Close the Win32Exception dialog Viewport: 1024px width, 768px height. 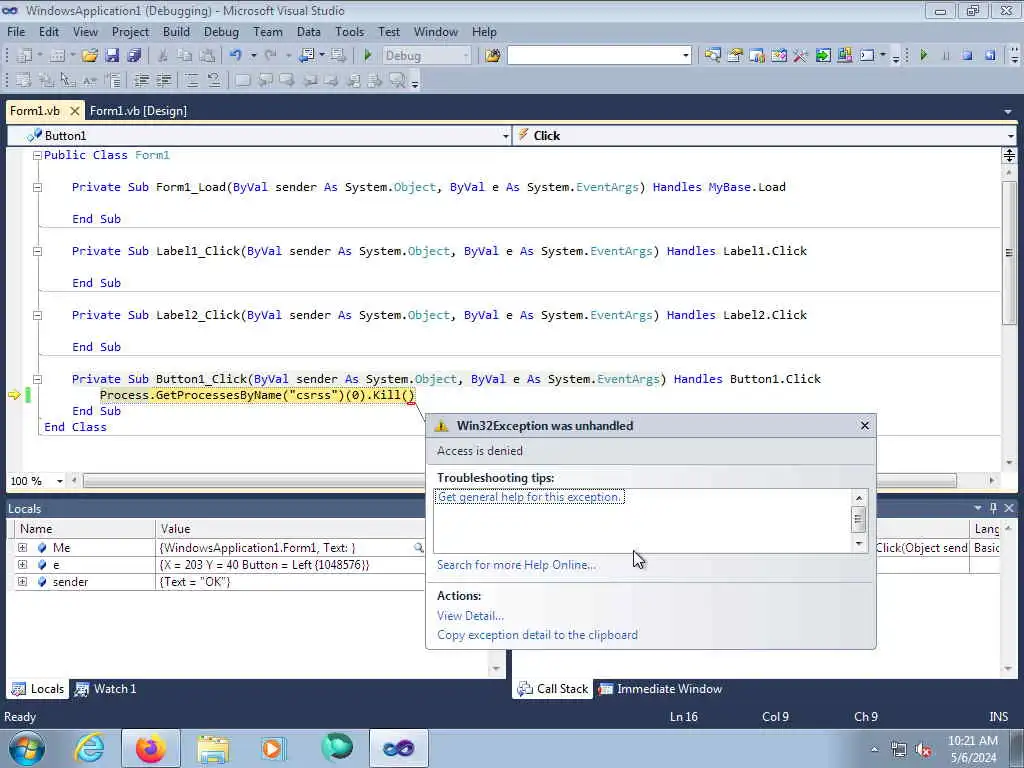tap(865, 426)
